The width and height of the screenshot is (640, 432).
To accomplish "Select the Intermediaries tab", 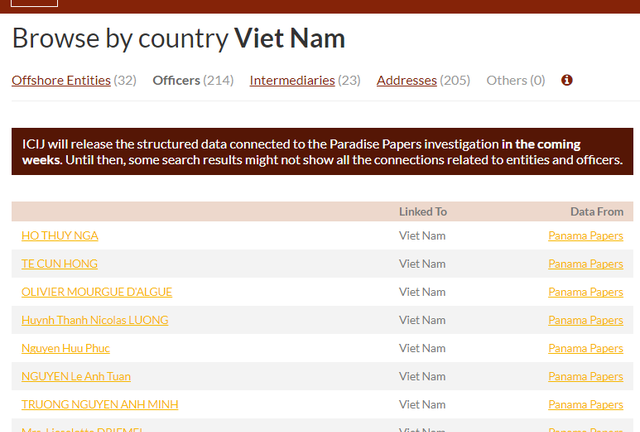I will tap(292, 80).
